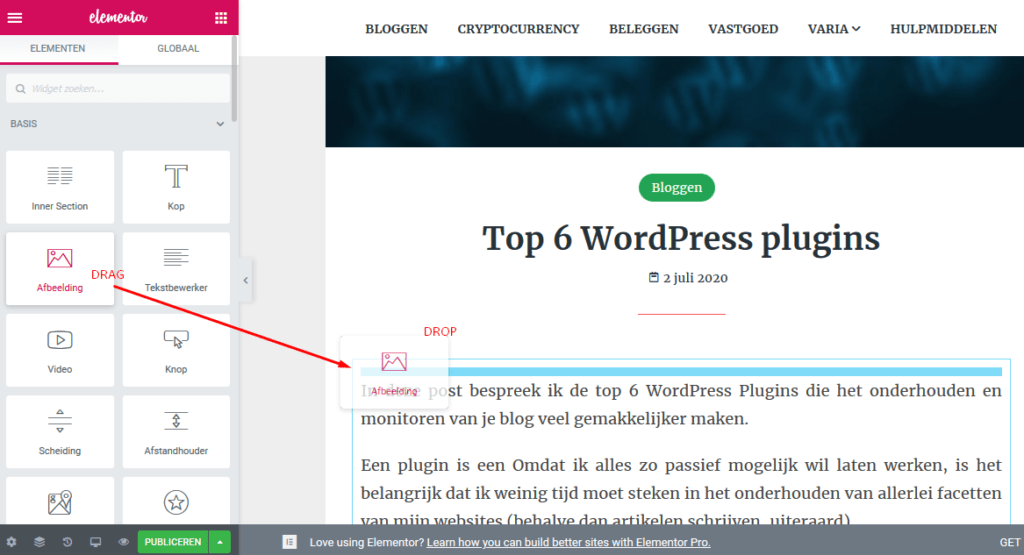The image size is (1024, 555).
Task: Open the VASTGOED menu item
Action: (x=743, y=29)
